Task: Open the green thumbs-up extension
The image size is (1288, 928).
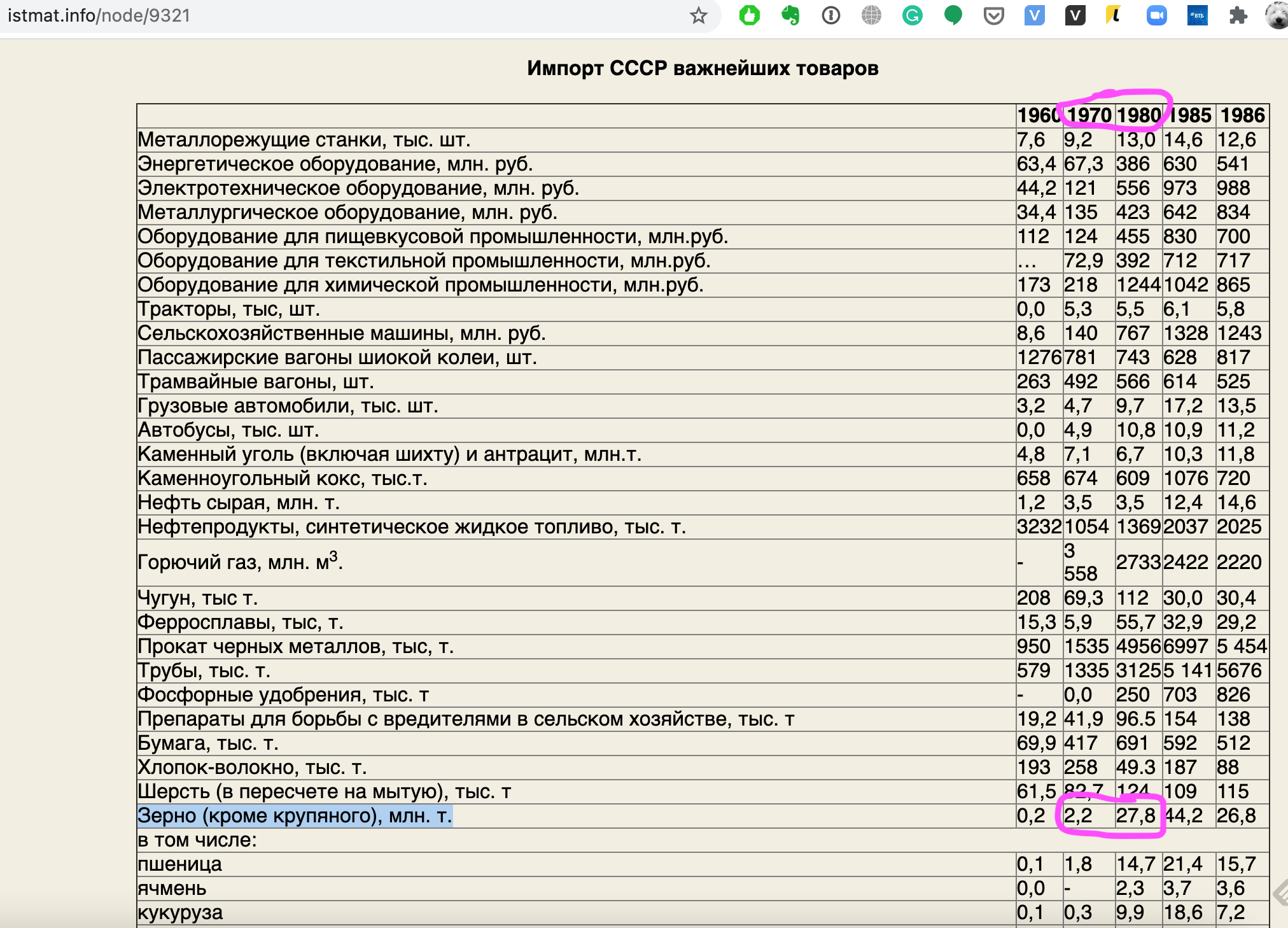Action: pyautogui.click(x=750, y=15)
